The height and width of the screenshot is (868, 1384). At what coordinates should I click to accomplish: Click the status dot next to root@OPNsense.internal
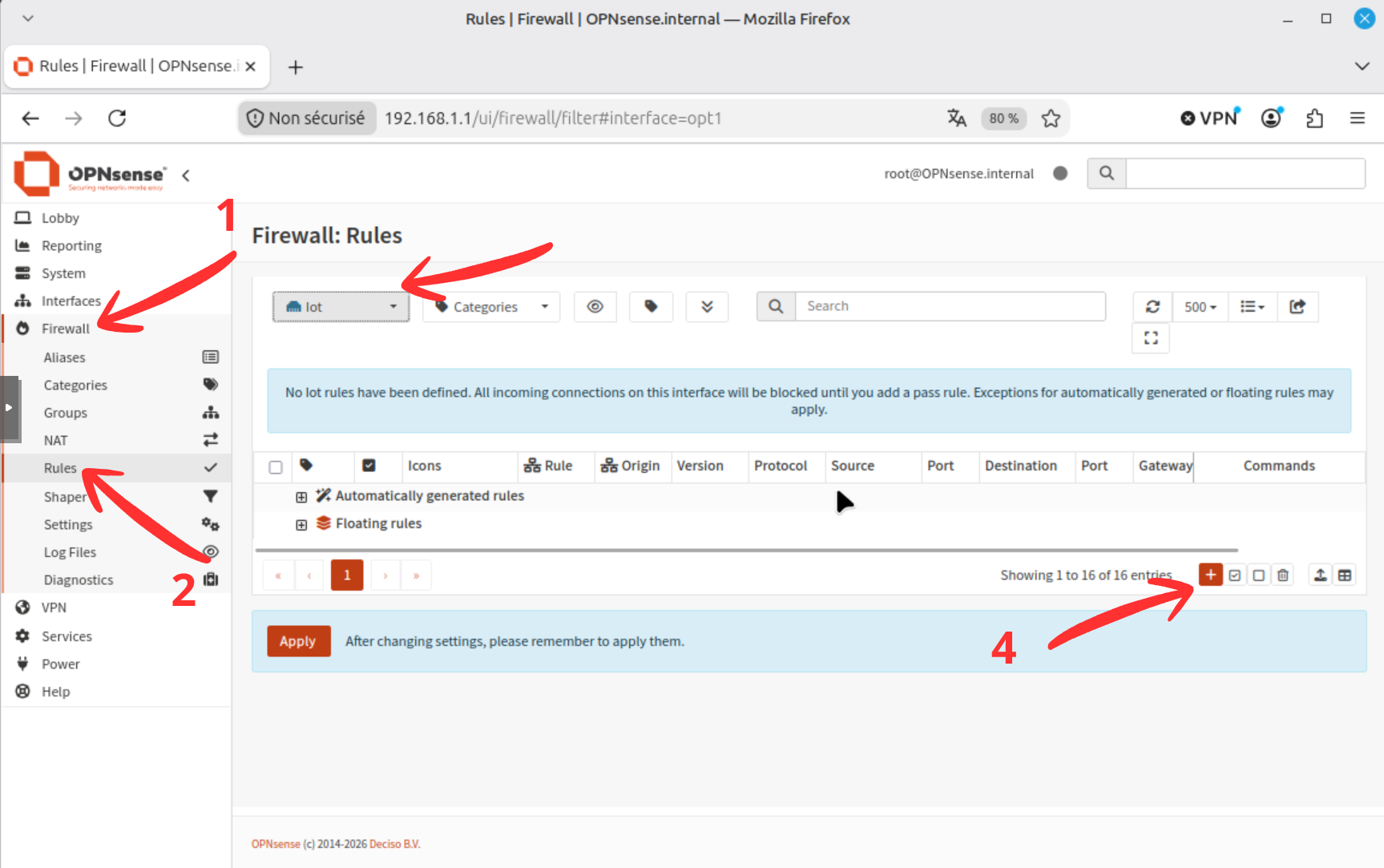[1060, 173]
